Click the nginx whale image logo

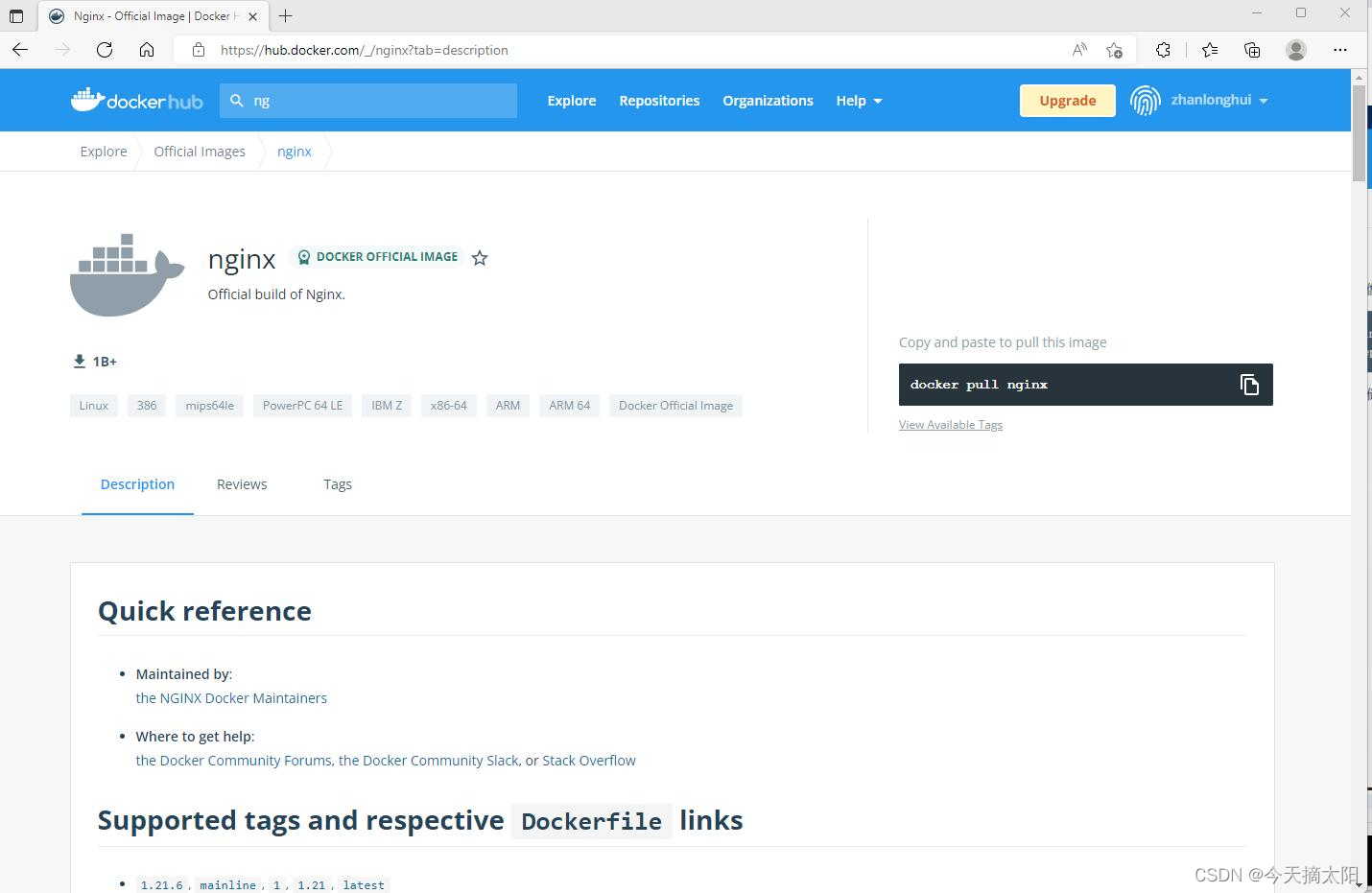click(127, 274)
